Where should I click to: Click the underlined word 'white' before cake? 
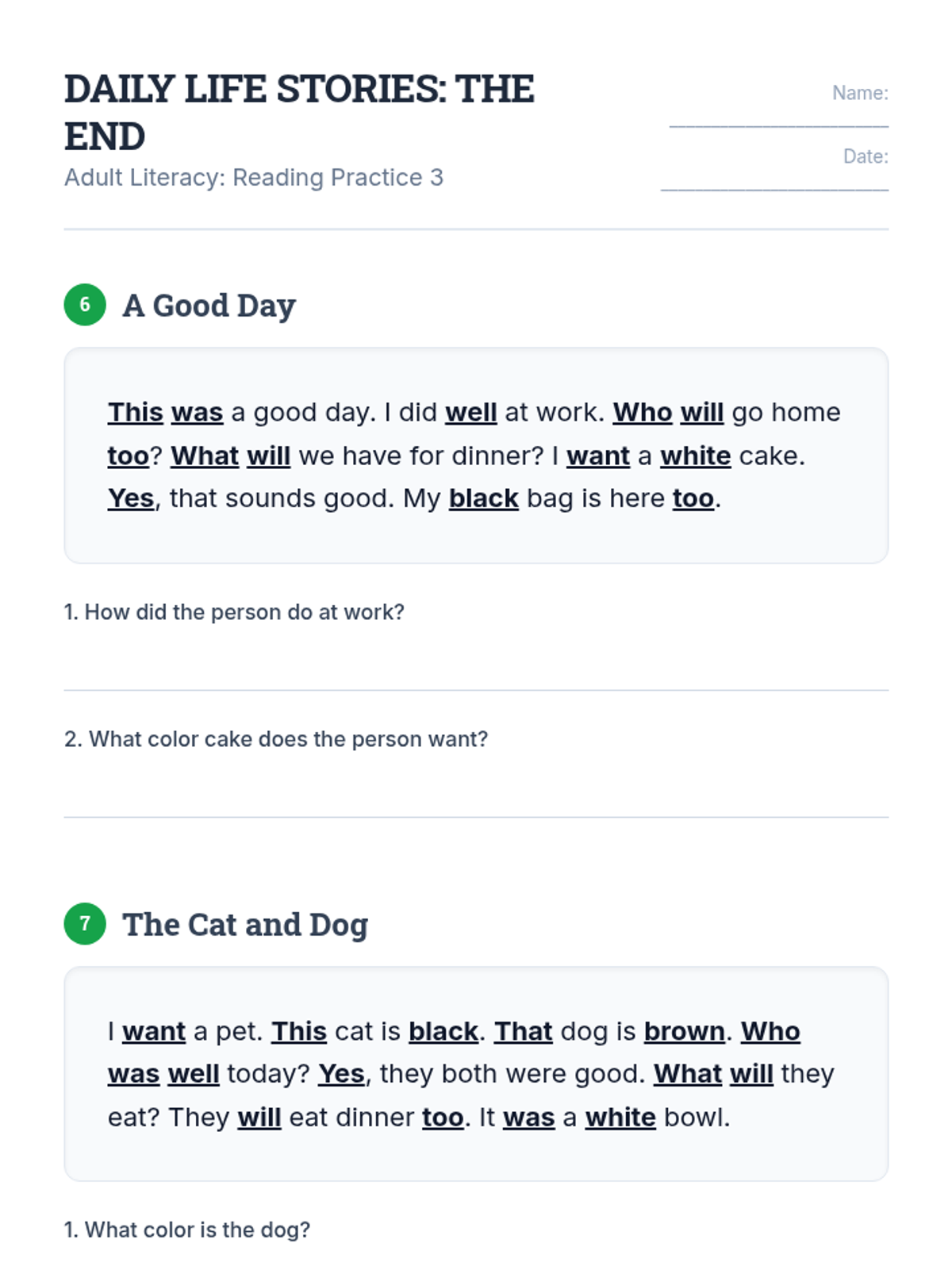[696, 456]
